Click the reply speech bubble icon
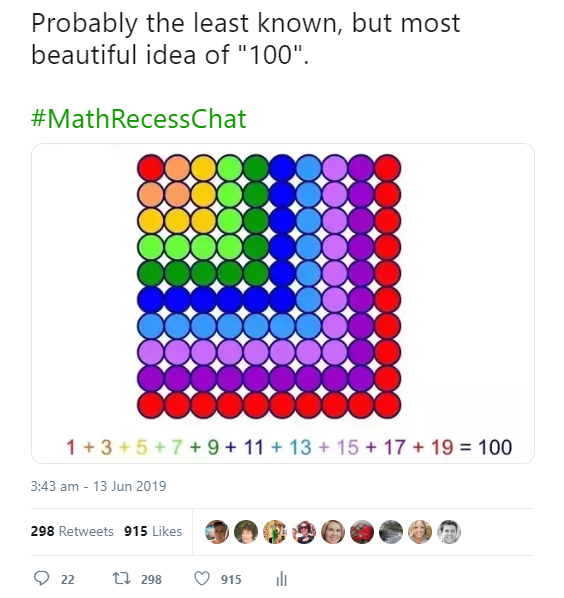The height and width of the screenshot is (598, 564). click(41, 578)
